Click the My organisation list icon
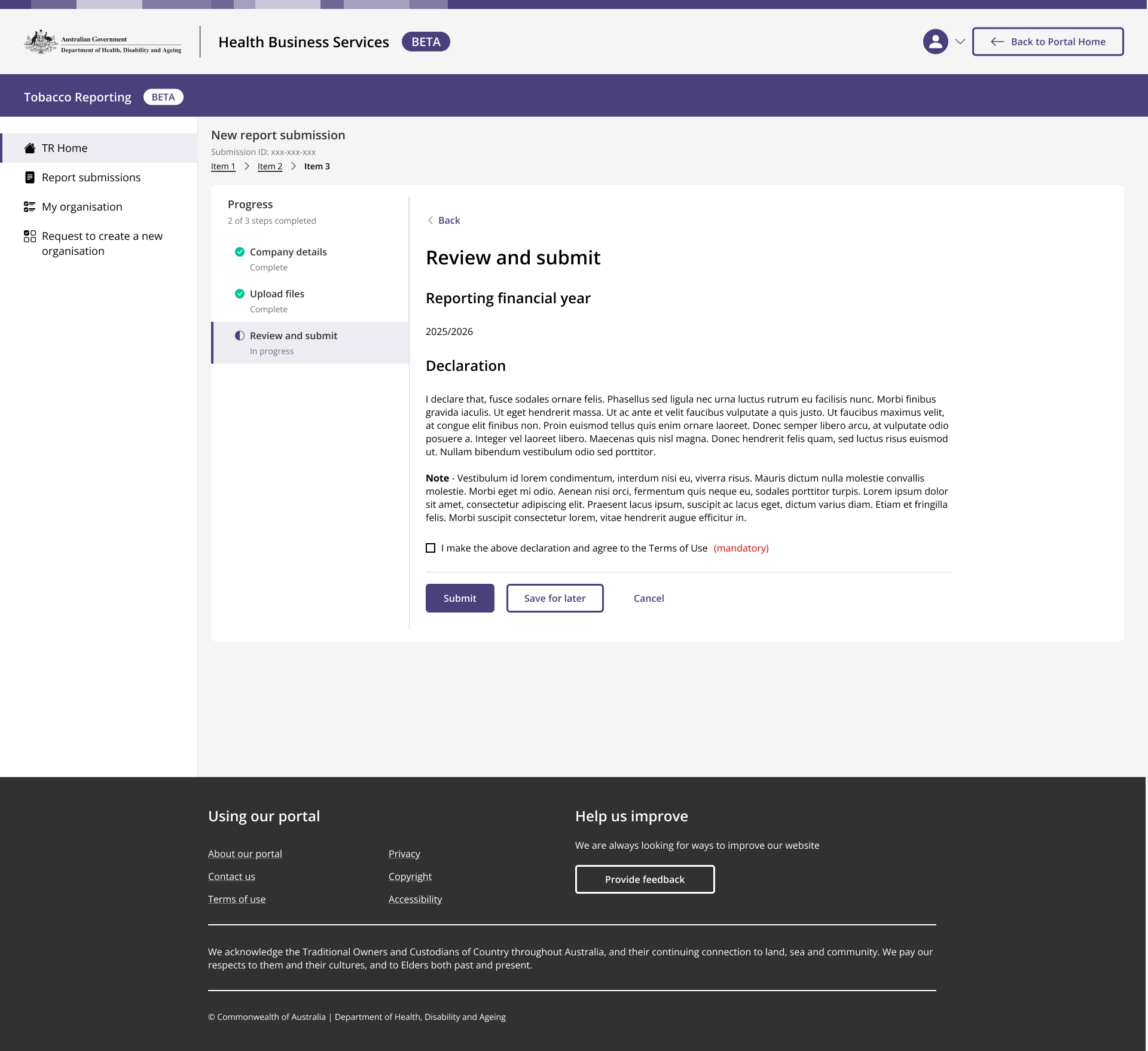This screenshot has width=1148, height=1051. point(29,207)
